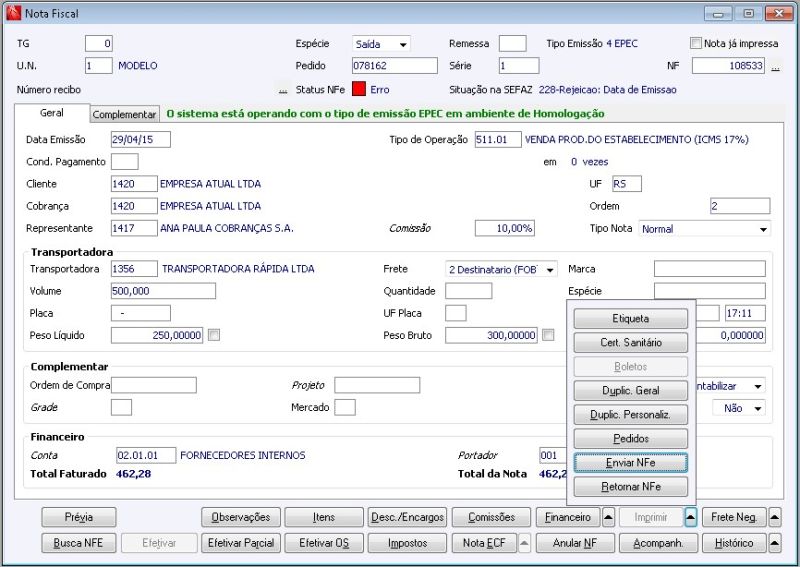
Task: Click the Busca NFE button
Action: point(79,543)
